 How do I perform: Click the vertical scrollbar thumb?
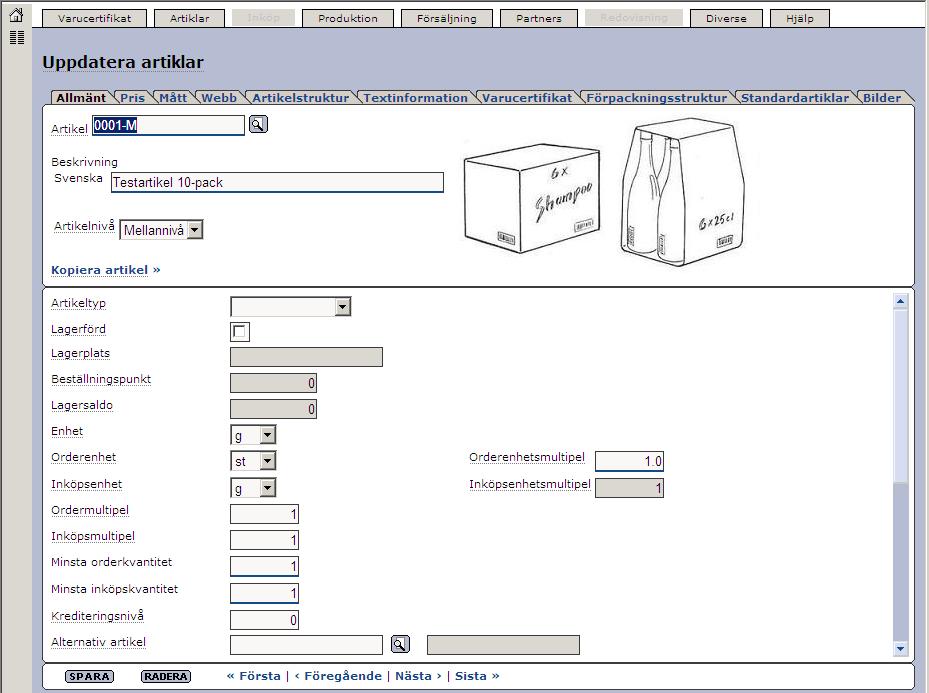[x=900, y=396]
